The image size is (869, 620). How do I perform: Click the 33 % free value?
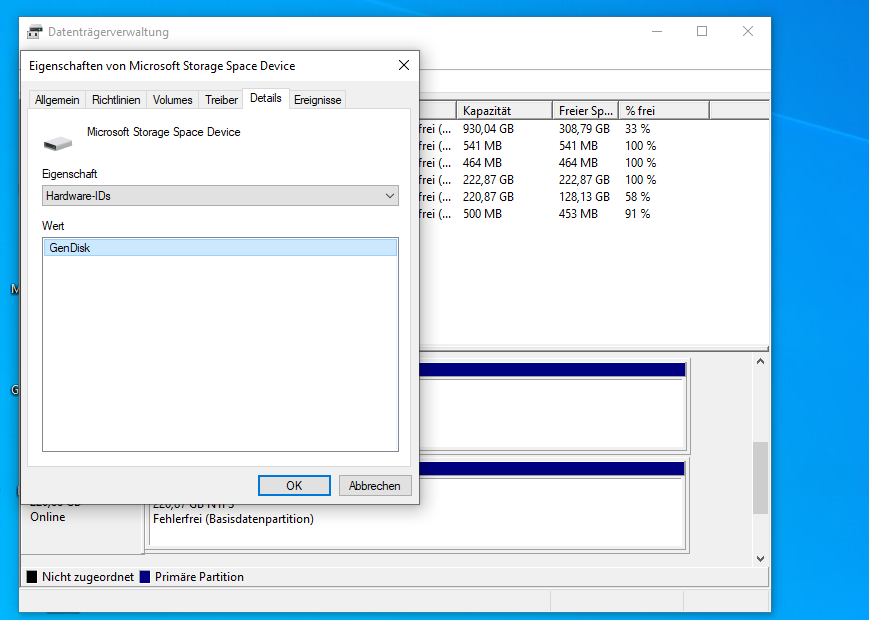pos(637,129)
